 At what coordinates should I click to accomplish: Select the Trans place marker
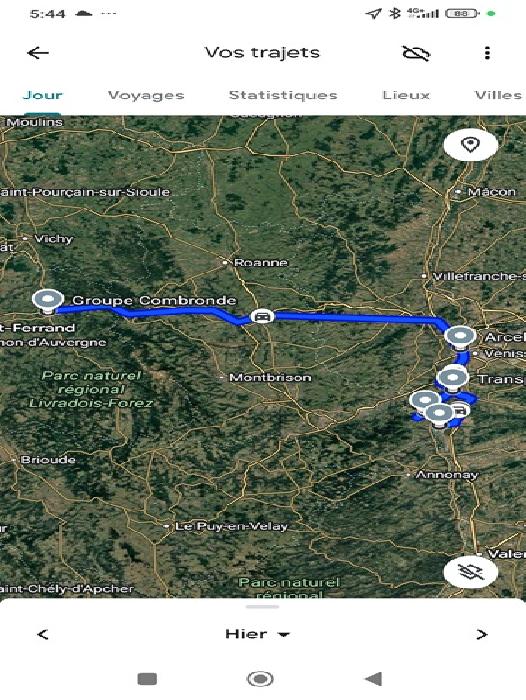pyautogui.click(x=453, y=379)
